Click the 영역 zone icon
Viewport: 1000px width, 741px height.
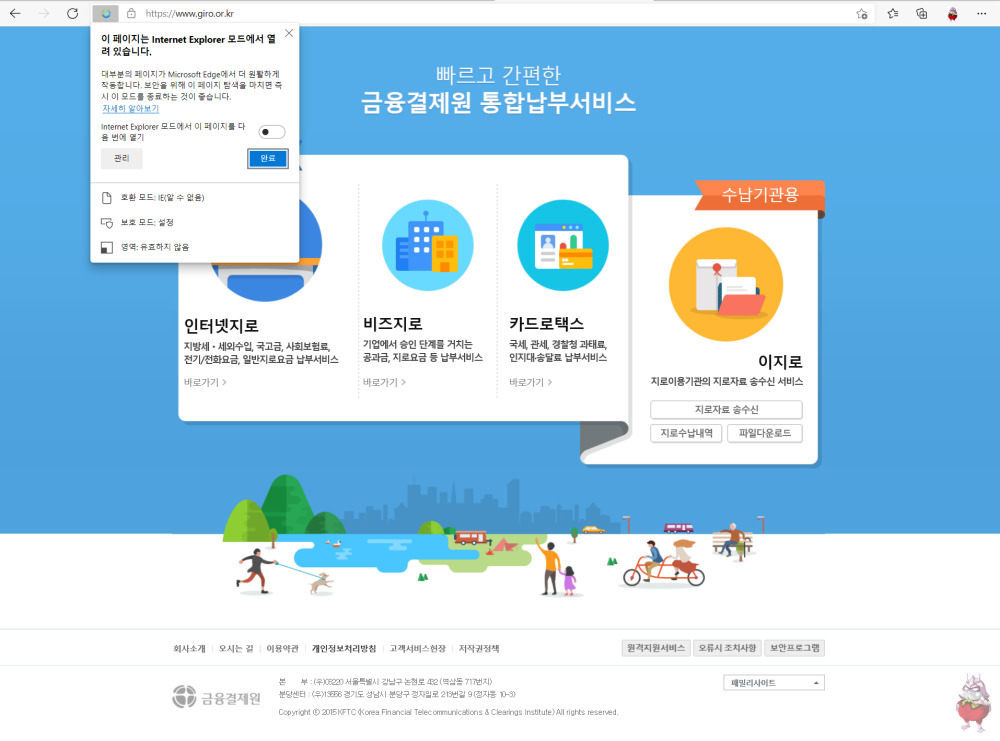(x=107, y=247)
